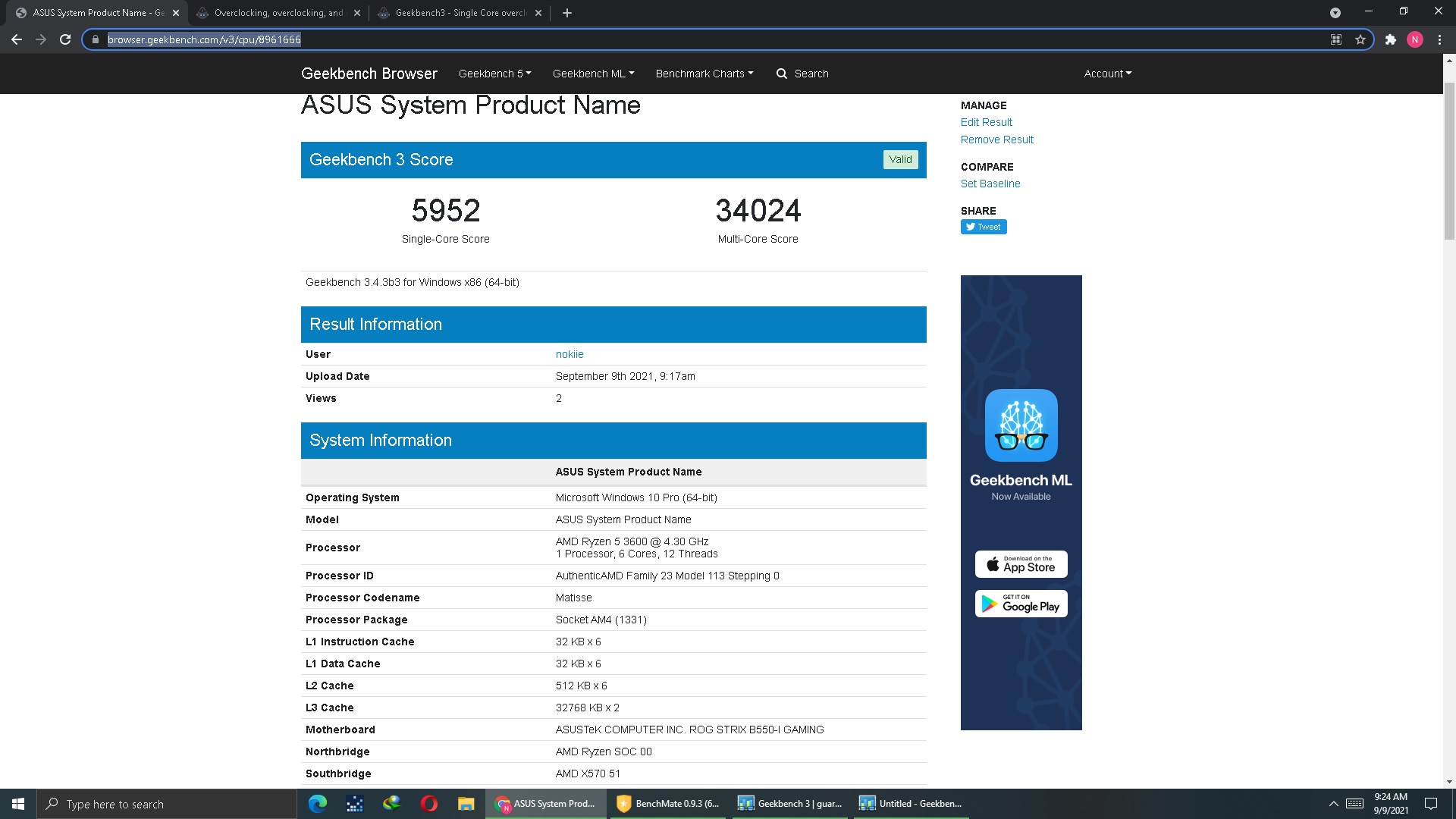1456x819 pixels.
Task: Click the Tweet share button
Action: click(984, 227)
